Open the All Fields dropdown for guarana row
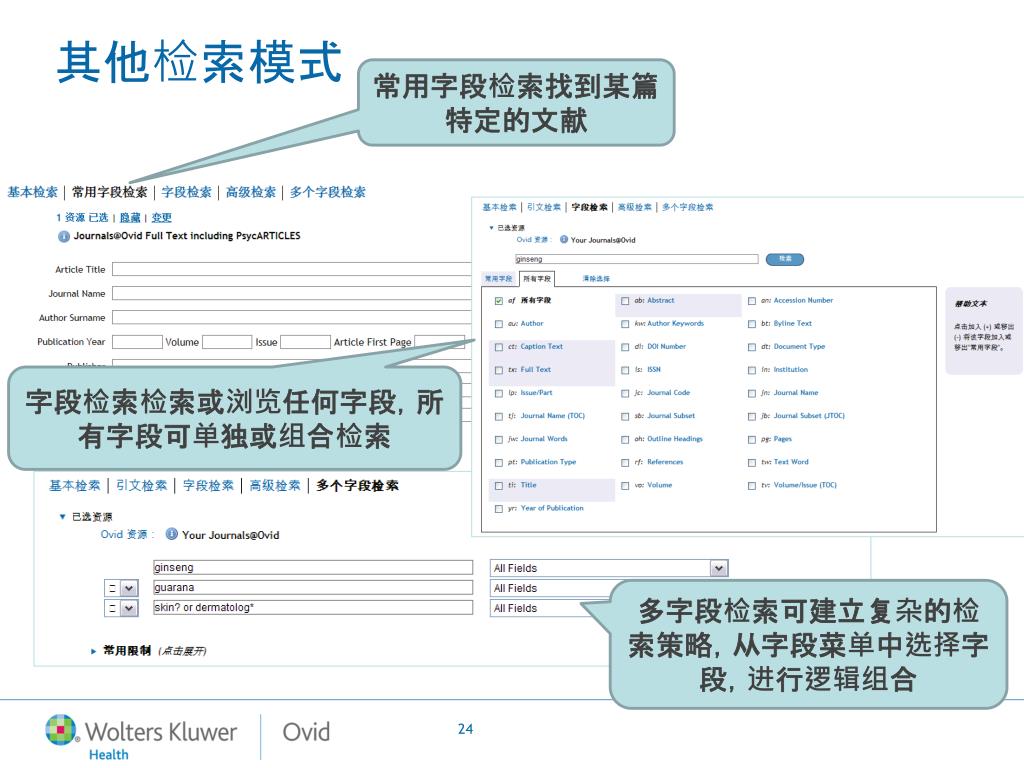This screenshot has height=768, width=1024. (552, 588)
